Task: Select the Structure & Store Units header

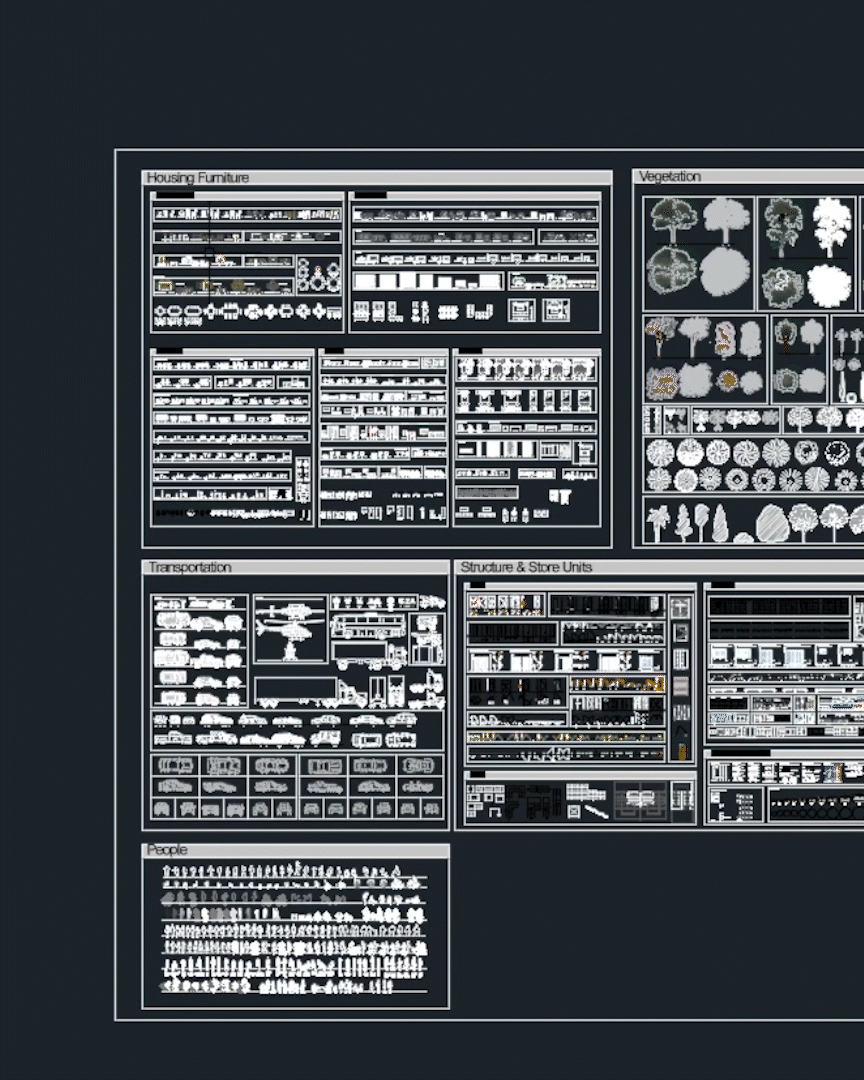Action: [526, 567]
